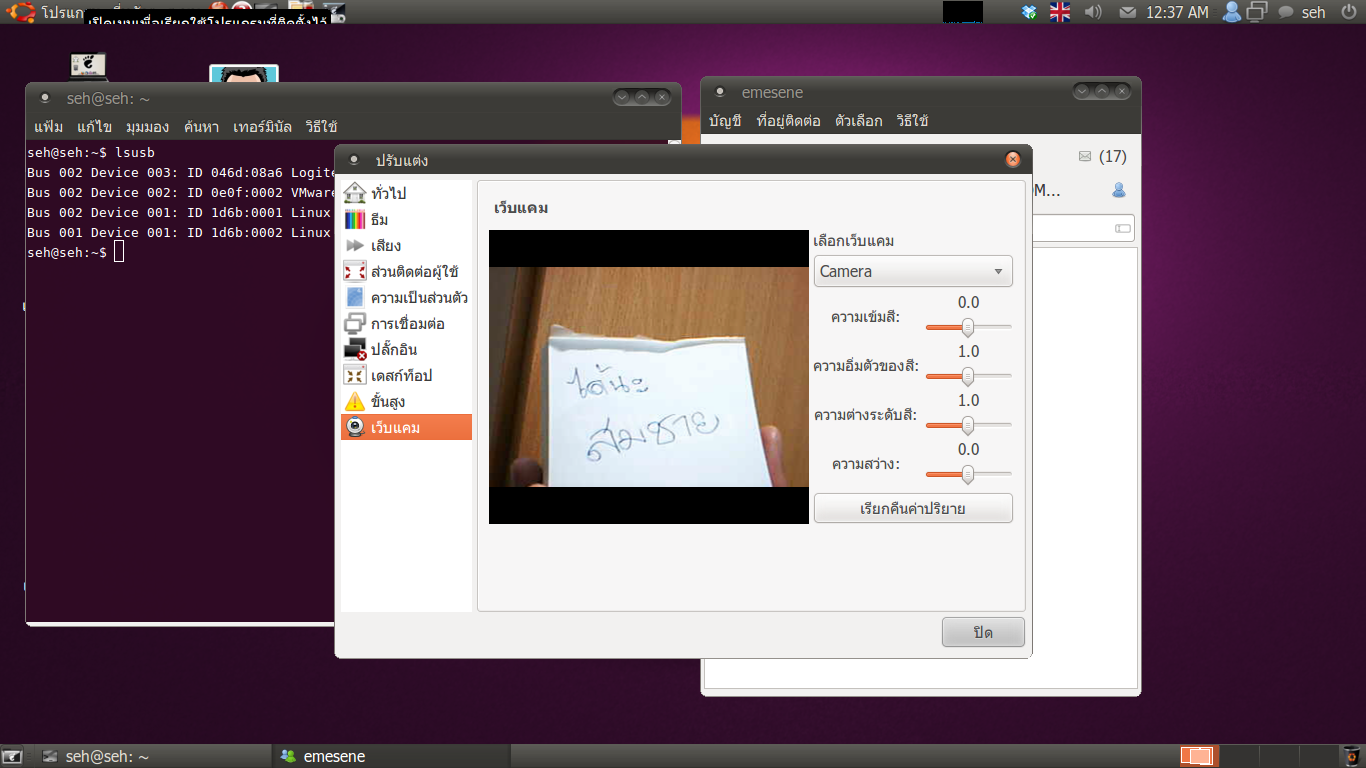Image resolution: width=1366 pixels, height=768 pixels.
Task: Click the blue person icon in top panel
Action: click(1232, 12)
